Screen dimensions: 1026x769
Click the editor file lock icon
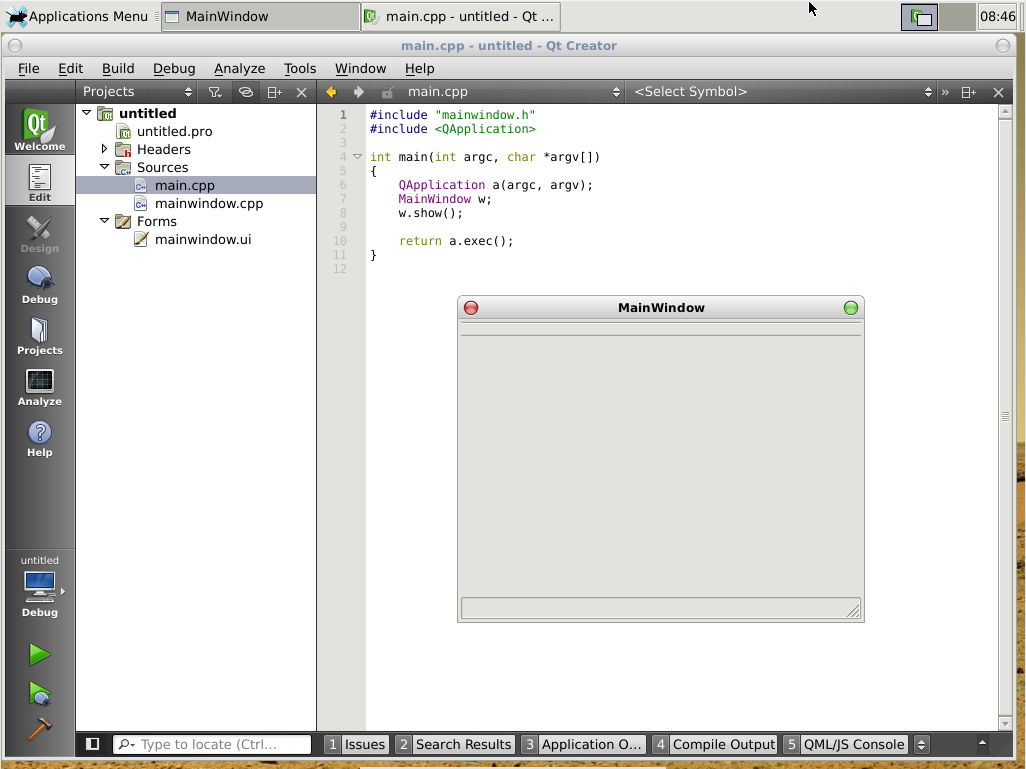pyautogui.click(x=387, y=92)
